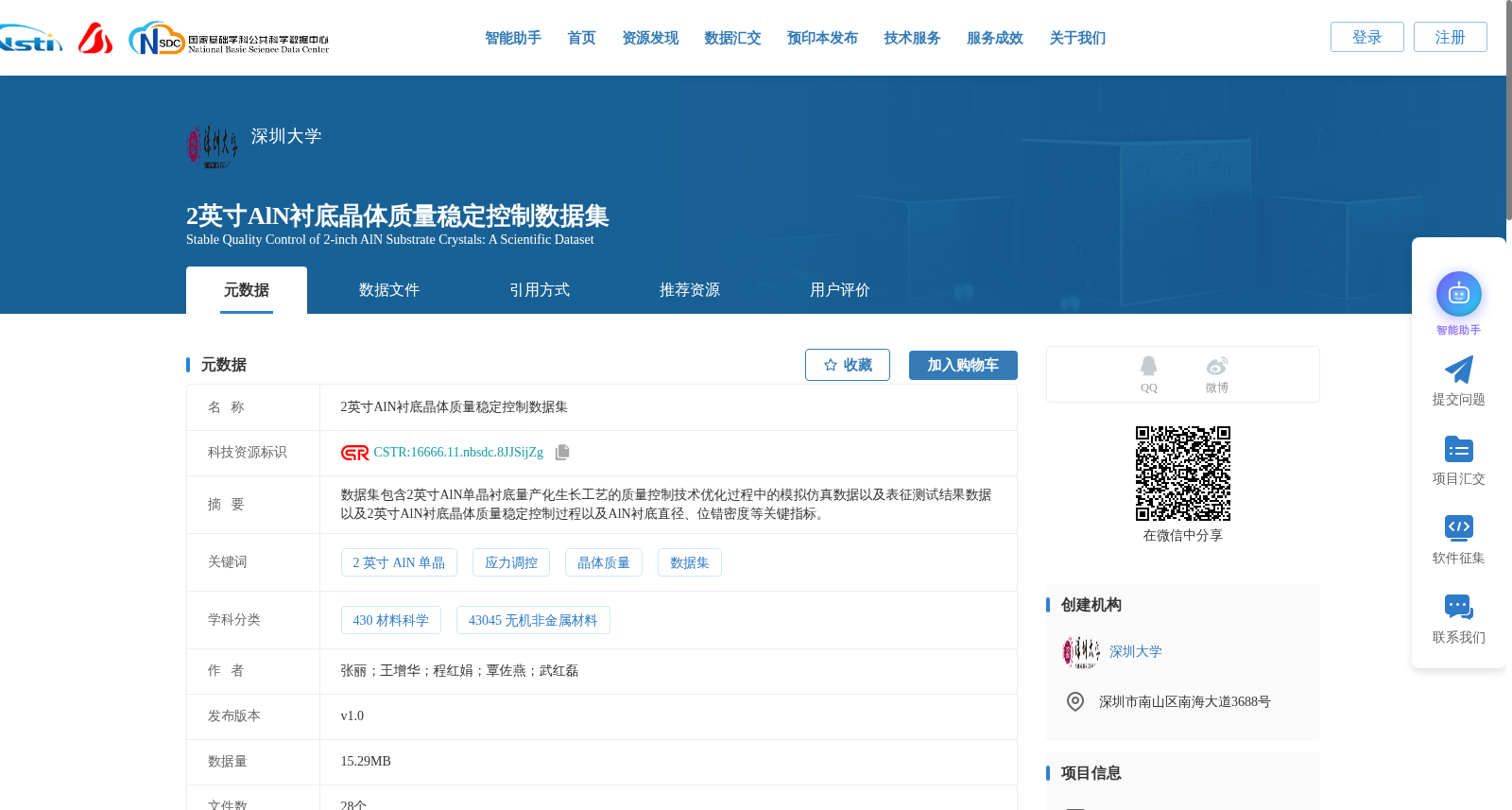Screen dimensions: 1512x810
Task: Open 关于我们 in top navigation
Action: [x=1077, y=38]
